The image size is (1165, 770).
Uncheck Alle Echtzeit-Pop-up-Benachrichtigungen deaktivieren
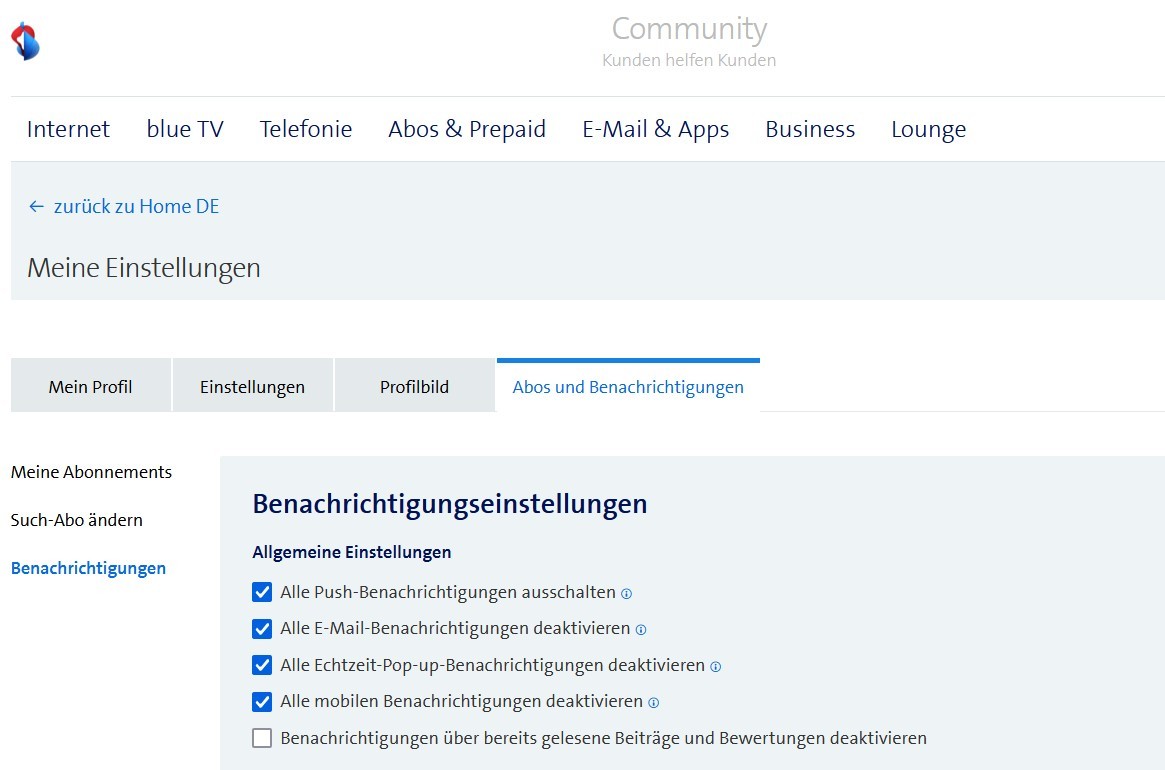click(262, 665)
